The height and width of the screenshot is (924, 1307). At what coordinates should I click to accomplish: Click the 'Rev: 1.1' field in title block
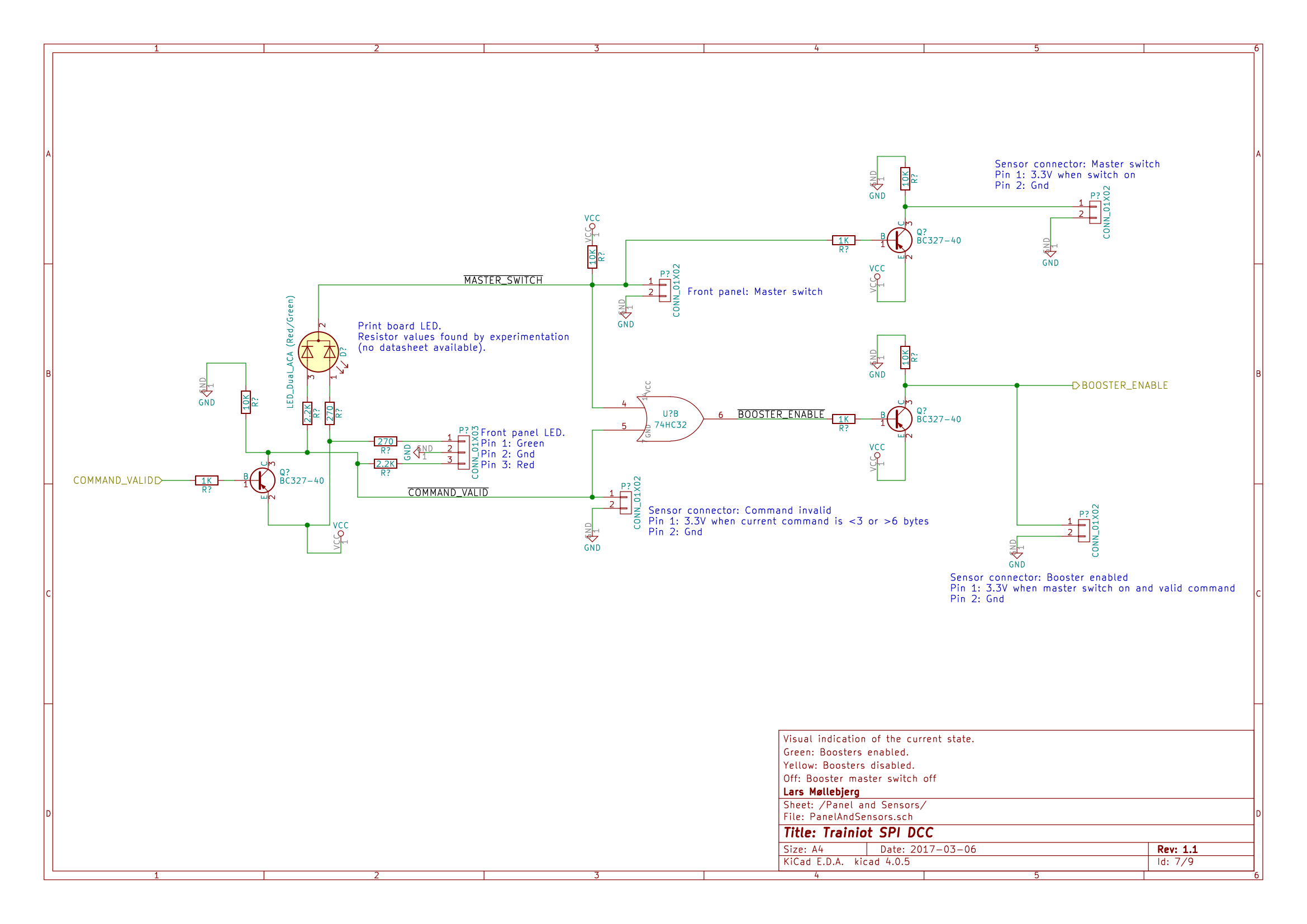point(1177,850)
